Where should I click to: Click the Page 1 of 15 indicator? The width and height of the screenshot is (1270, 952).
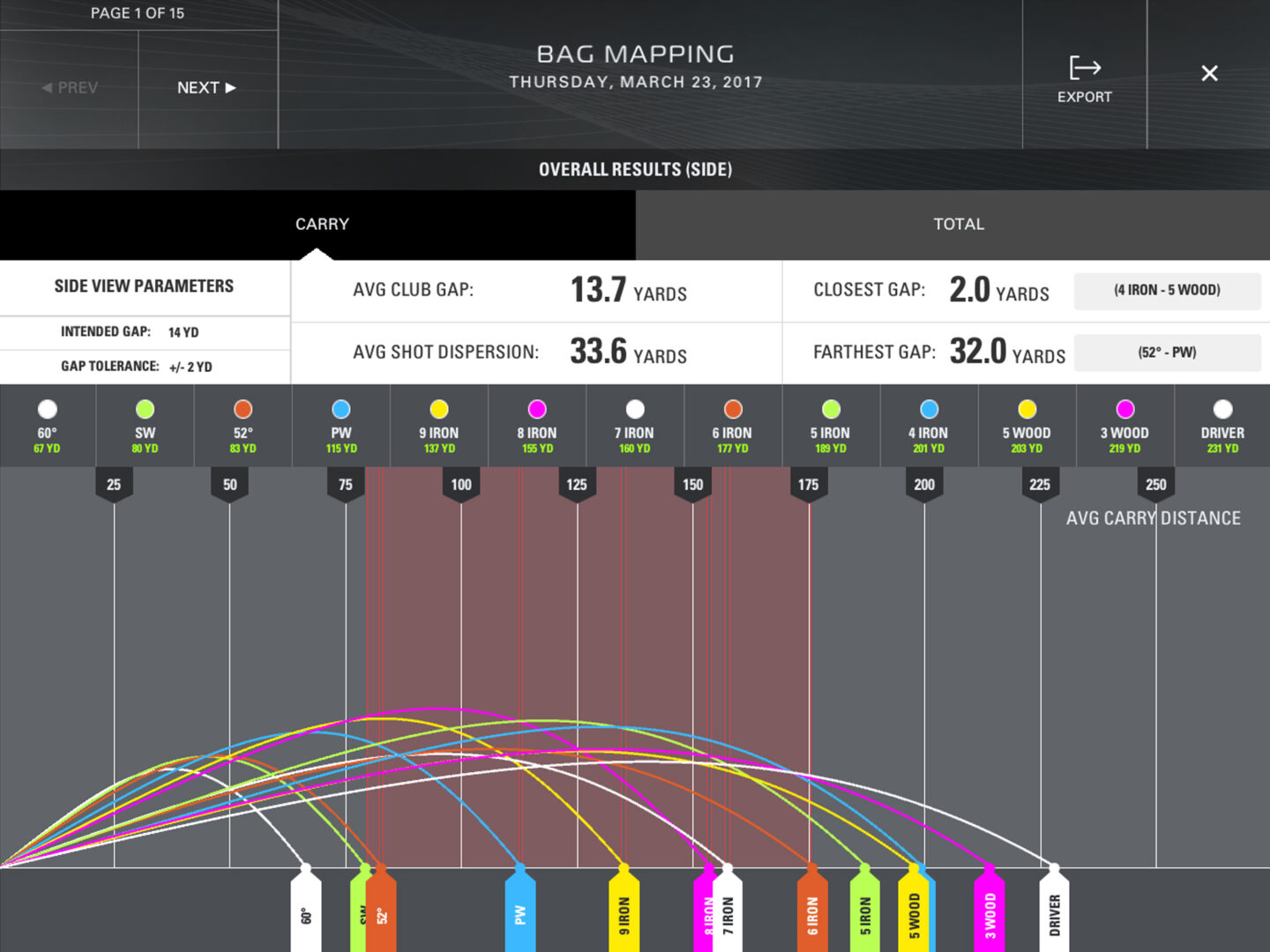pyautogui.click(x=138, y=13)
